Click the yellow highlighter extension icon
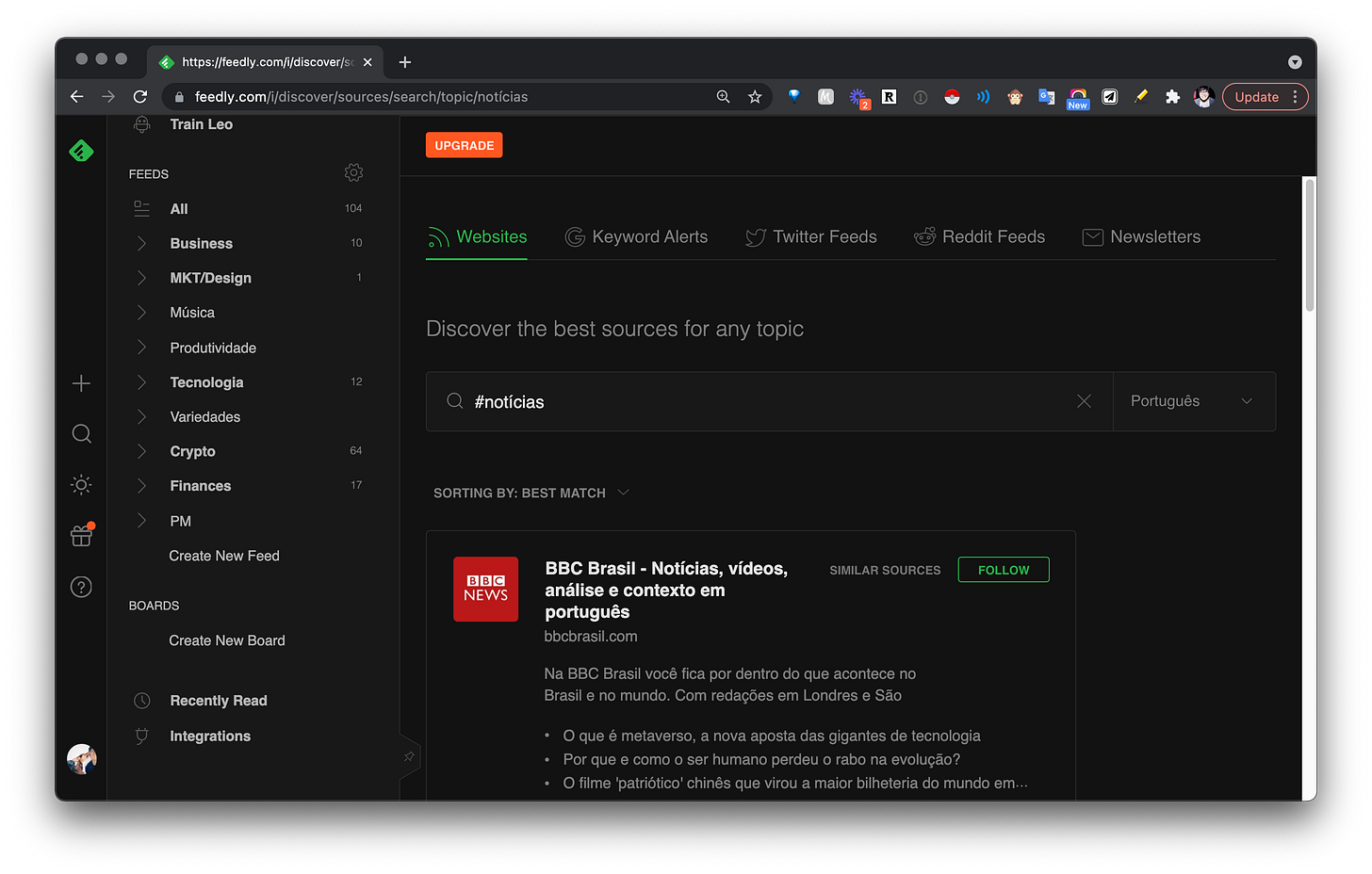 pos(1141,97)
